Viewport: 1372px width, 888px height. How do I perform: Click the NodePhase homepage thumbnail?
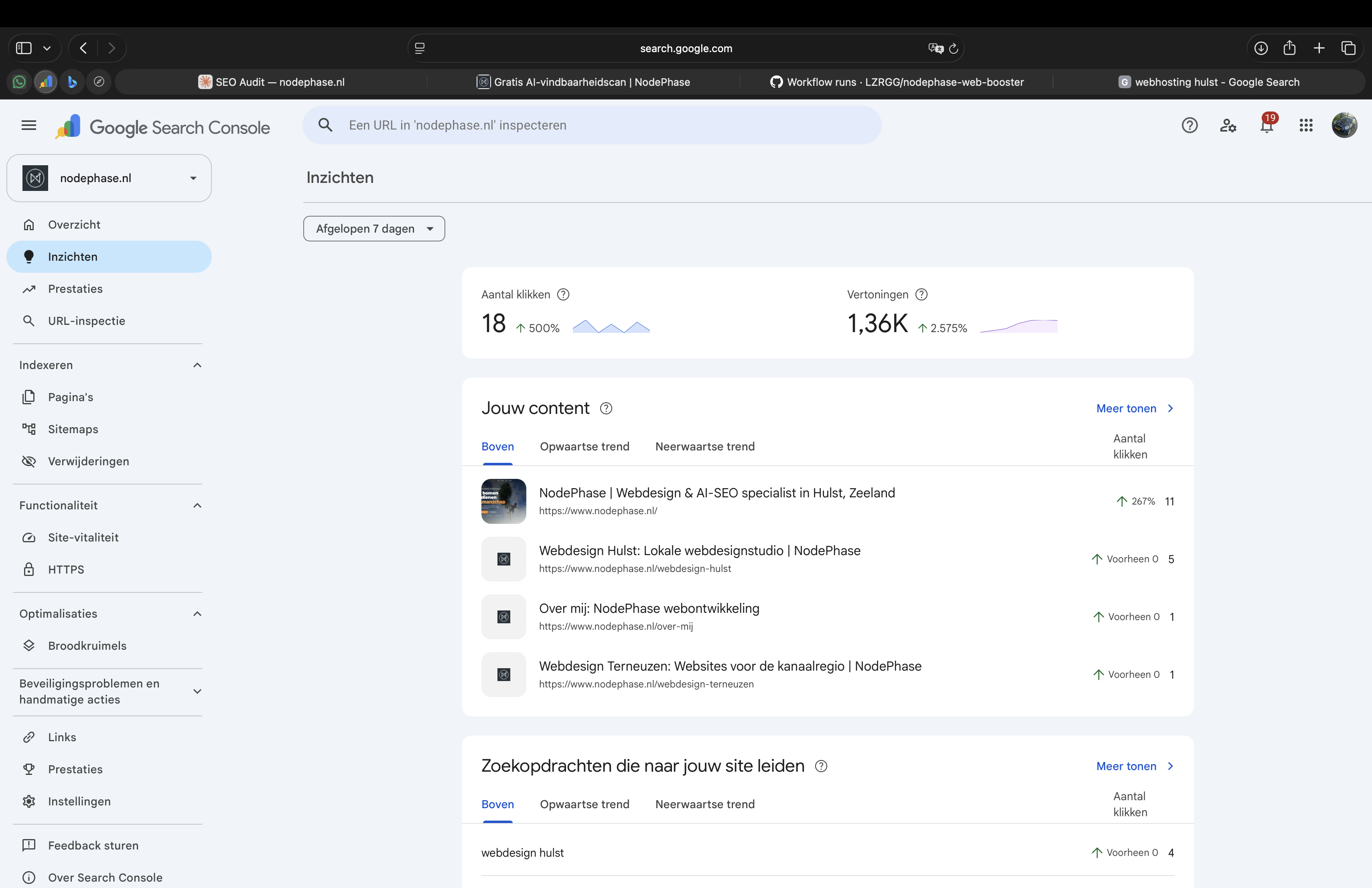503,501
